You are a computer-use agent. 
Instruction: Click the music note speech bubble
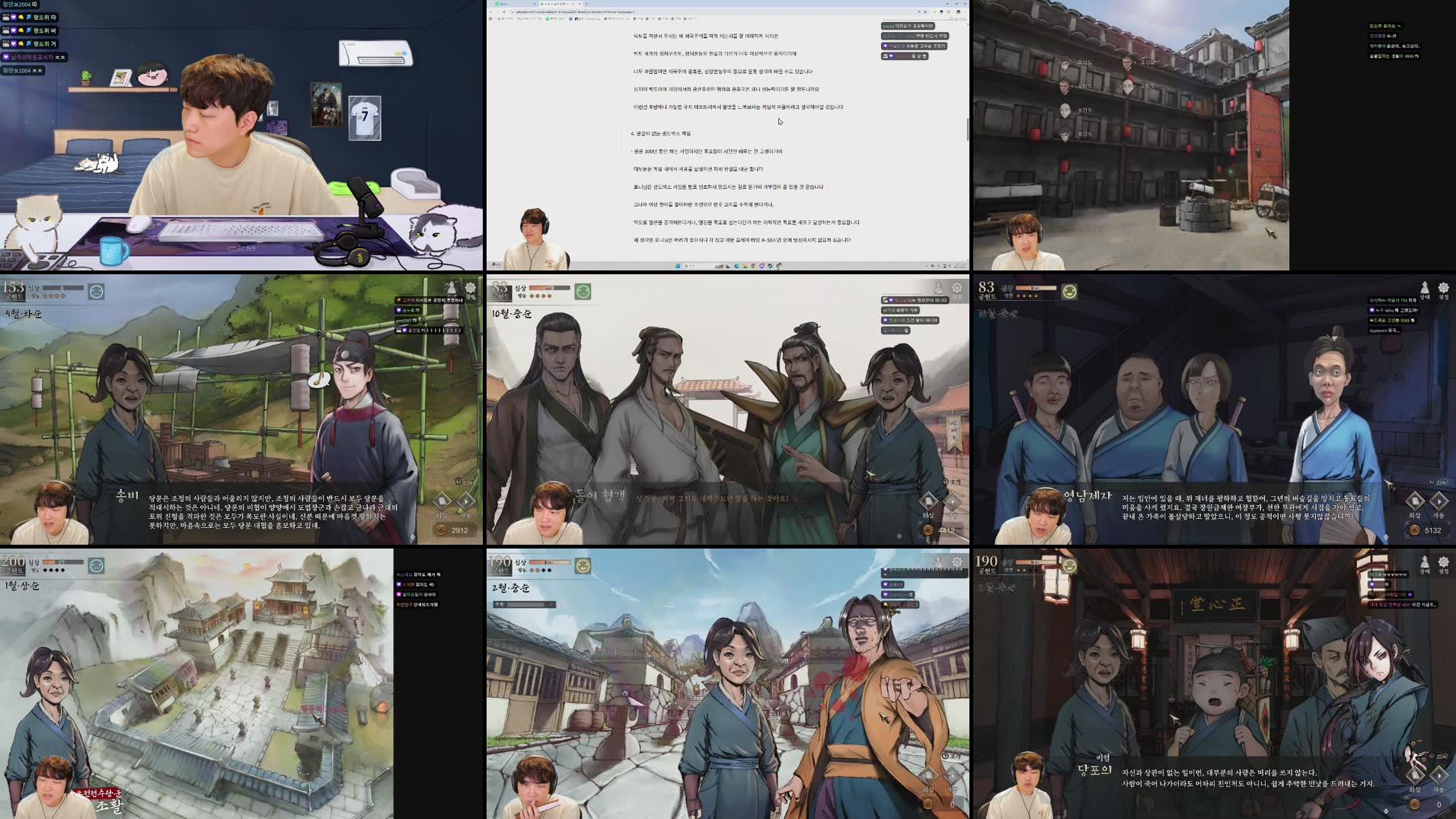click(319, 379)
